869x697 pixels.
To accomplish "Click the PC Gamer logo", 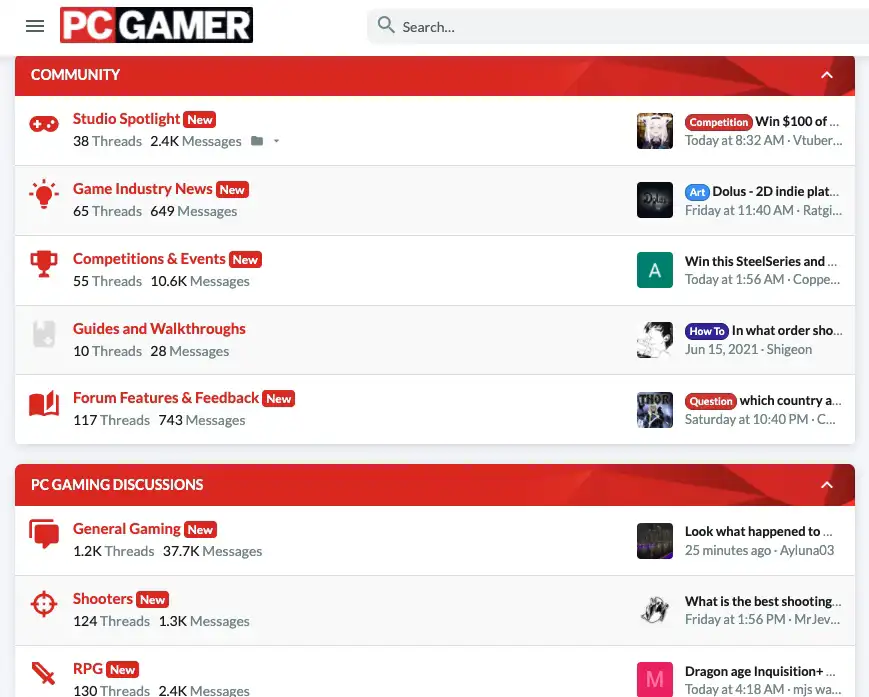I will (156, 25).
